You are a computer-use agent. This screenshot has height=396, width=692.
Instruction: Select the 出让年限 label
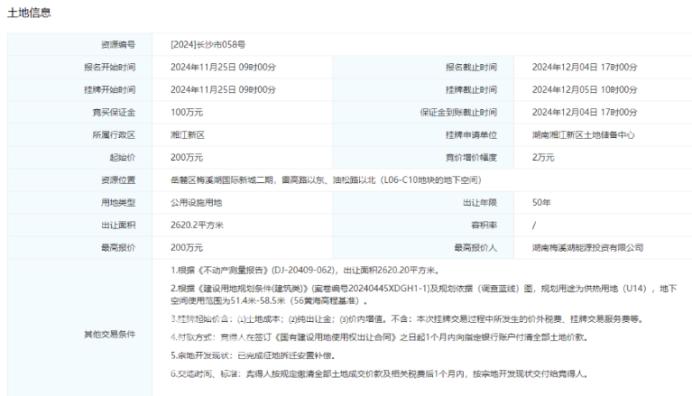pos(480,202)
